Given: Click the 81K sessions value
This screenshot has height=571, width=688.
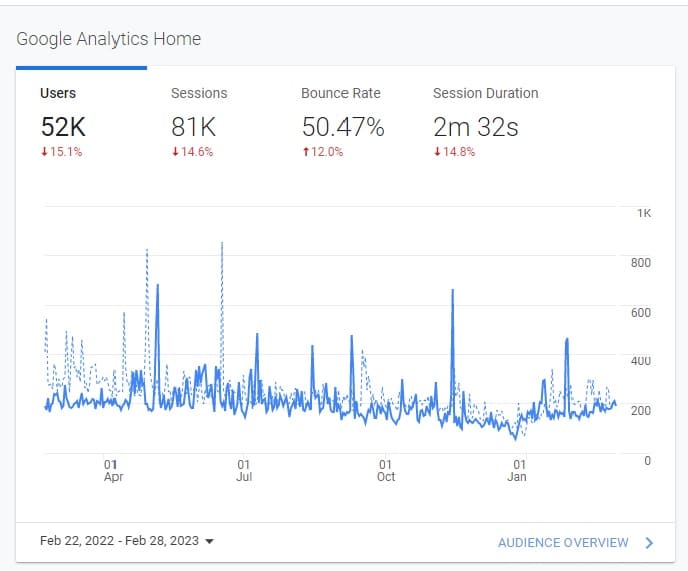Looking at the screenshot, I should pyautogui.click(x=194, y=127).
